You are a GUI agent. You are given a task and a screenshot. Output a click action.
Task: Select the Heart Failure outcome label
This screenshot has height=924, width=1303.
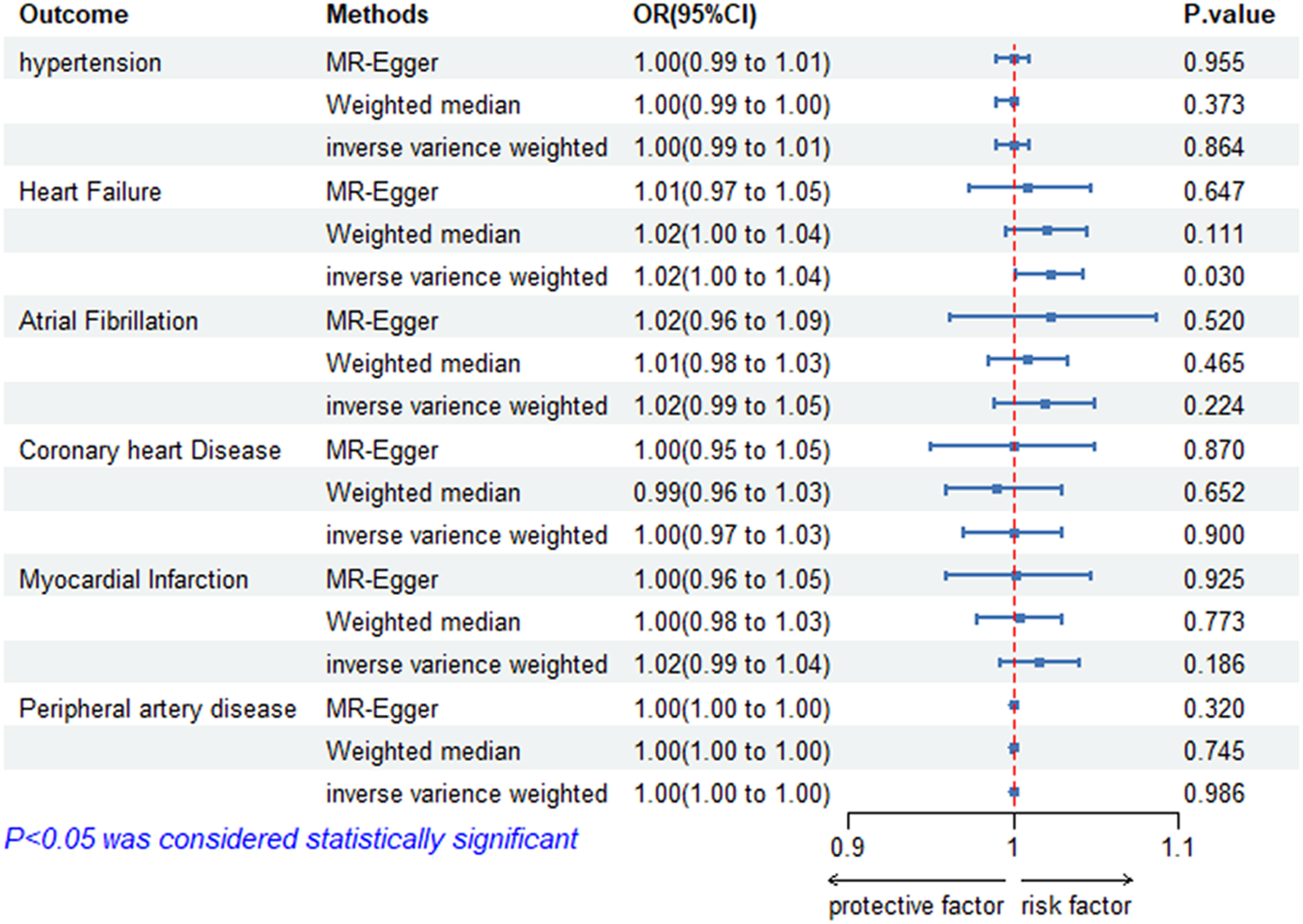pos(90,192)
